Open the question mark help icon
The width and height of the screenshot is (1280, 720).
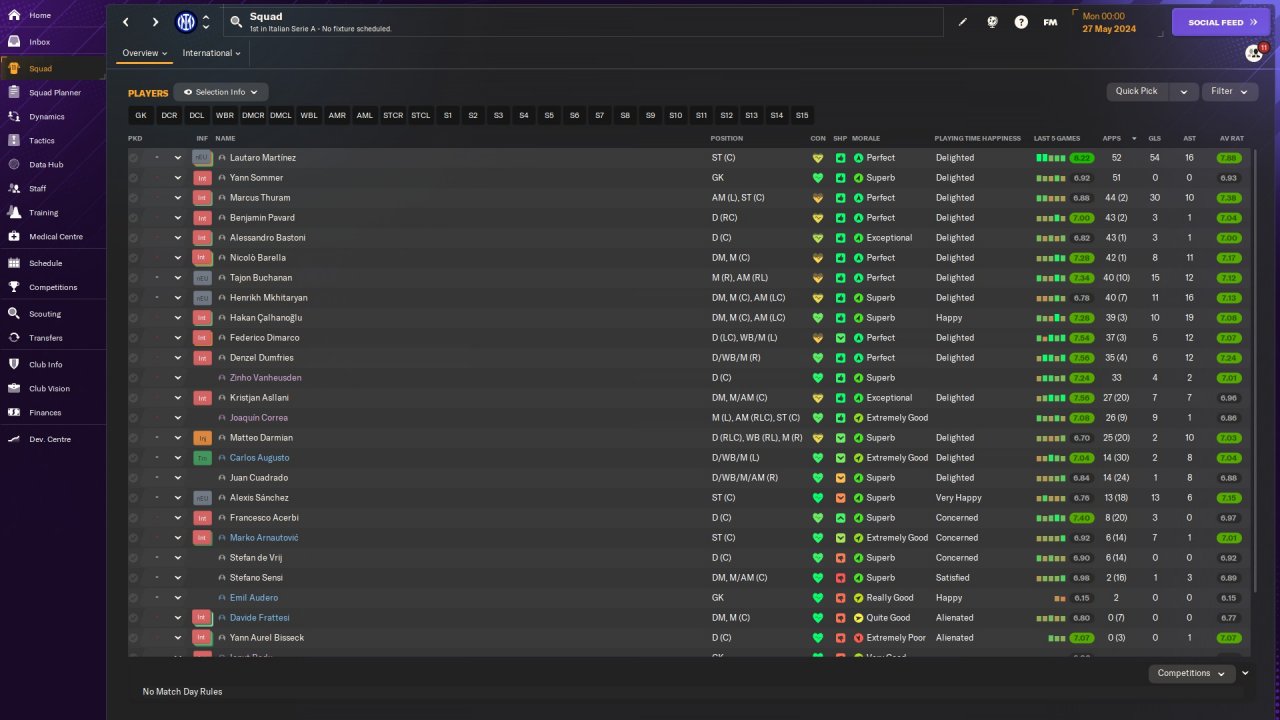(x=1021, y=22)
